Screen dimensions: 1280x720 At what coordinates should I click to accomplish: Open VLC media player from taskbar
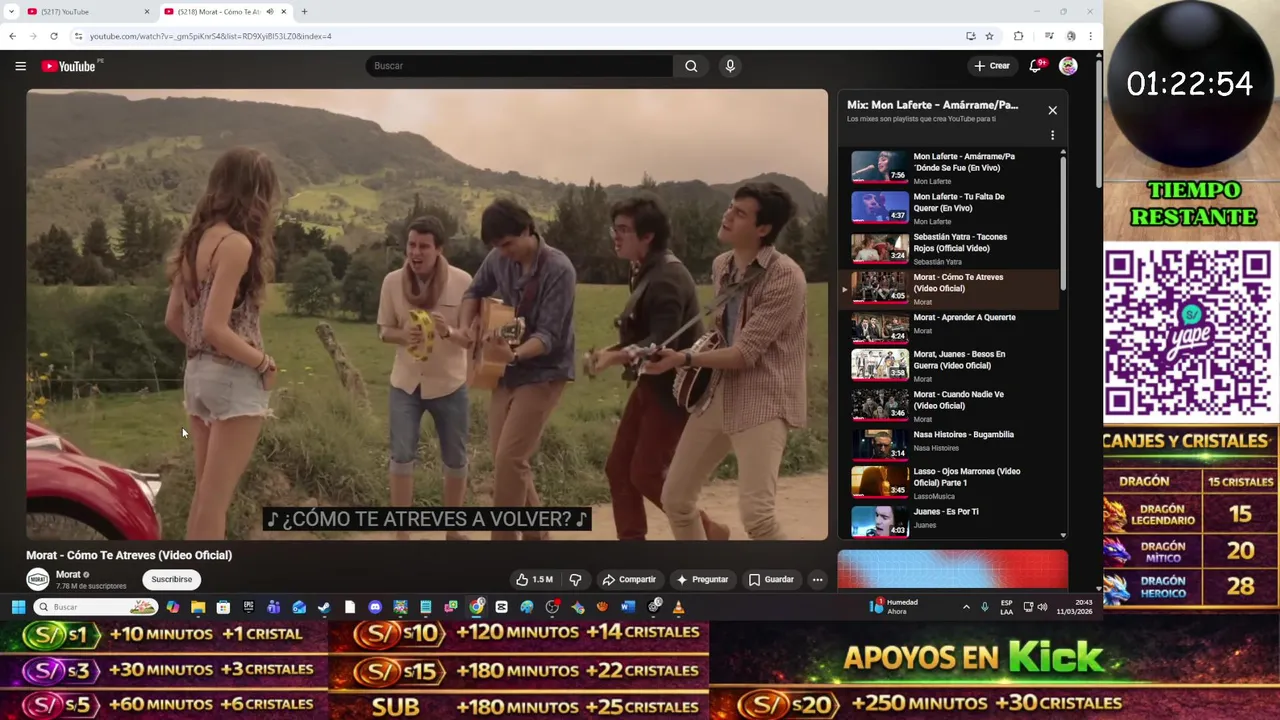point(679,607)
